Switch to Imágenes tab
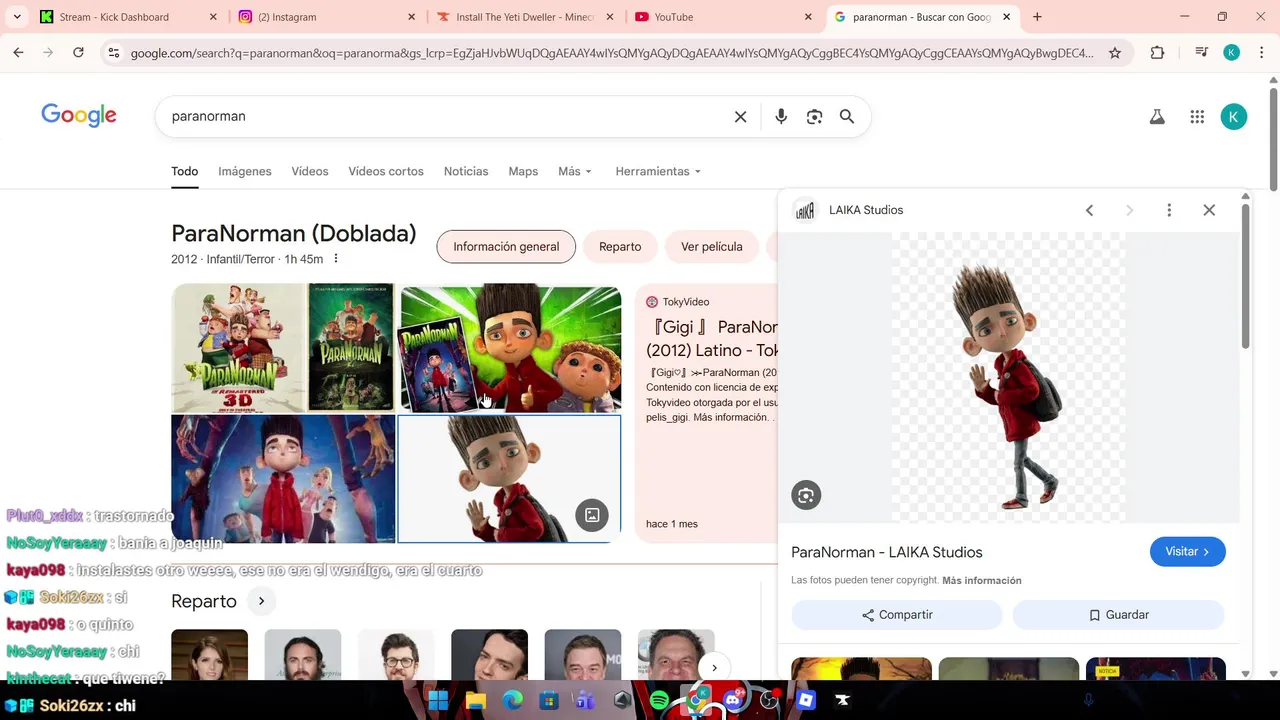This screenshot has width=1280, height=720. [x=245, y=171]
